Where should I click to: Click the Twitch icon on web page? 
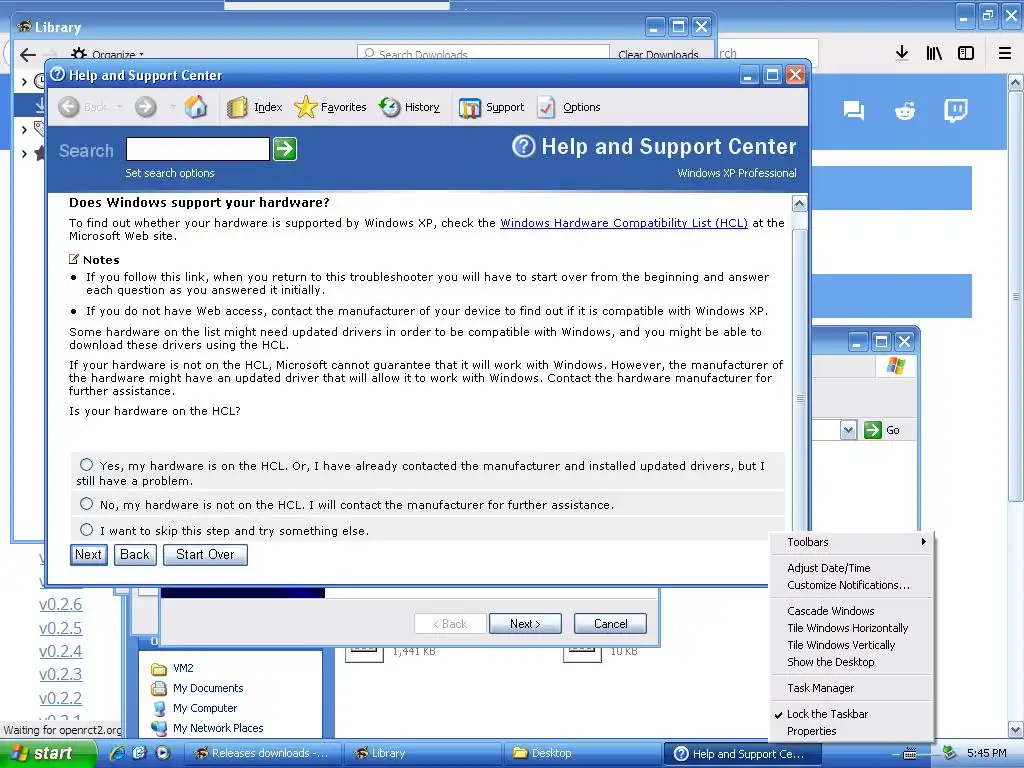tap(955, 111)
